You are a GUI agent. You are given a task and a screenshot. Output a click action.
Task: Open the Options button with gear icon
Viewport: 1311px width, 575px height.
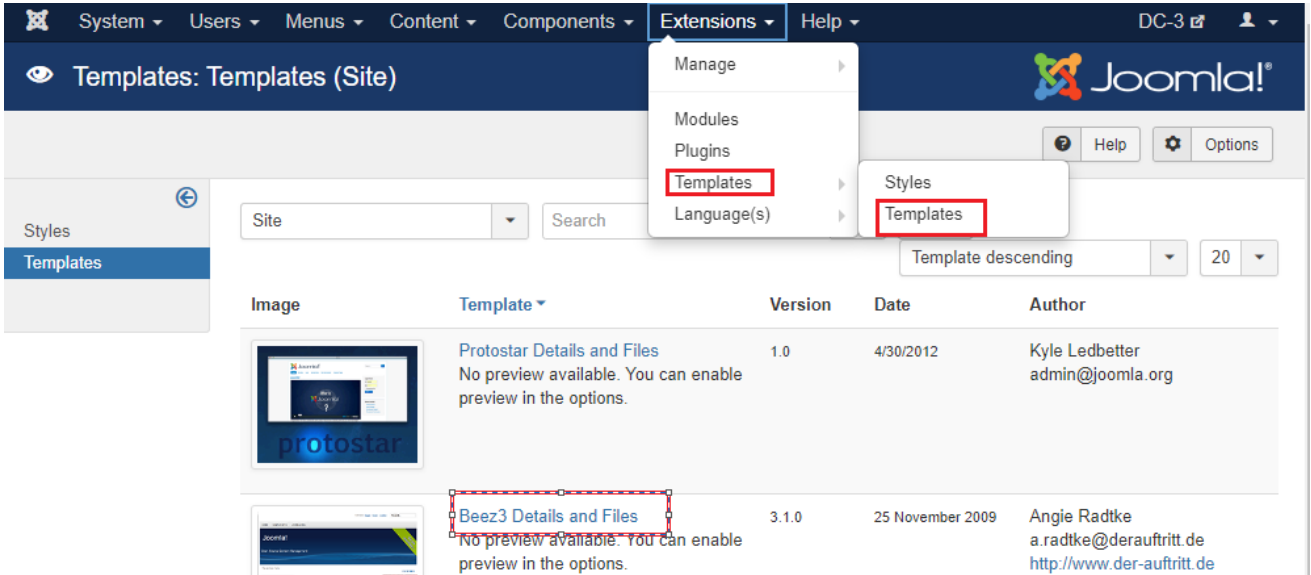[x=1213, y=144]
